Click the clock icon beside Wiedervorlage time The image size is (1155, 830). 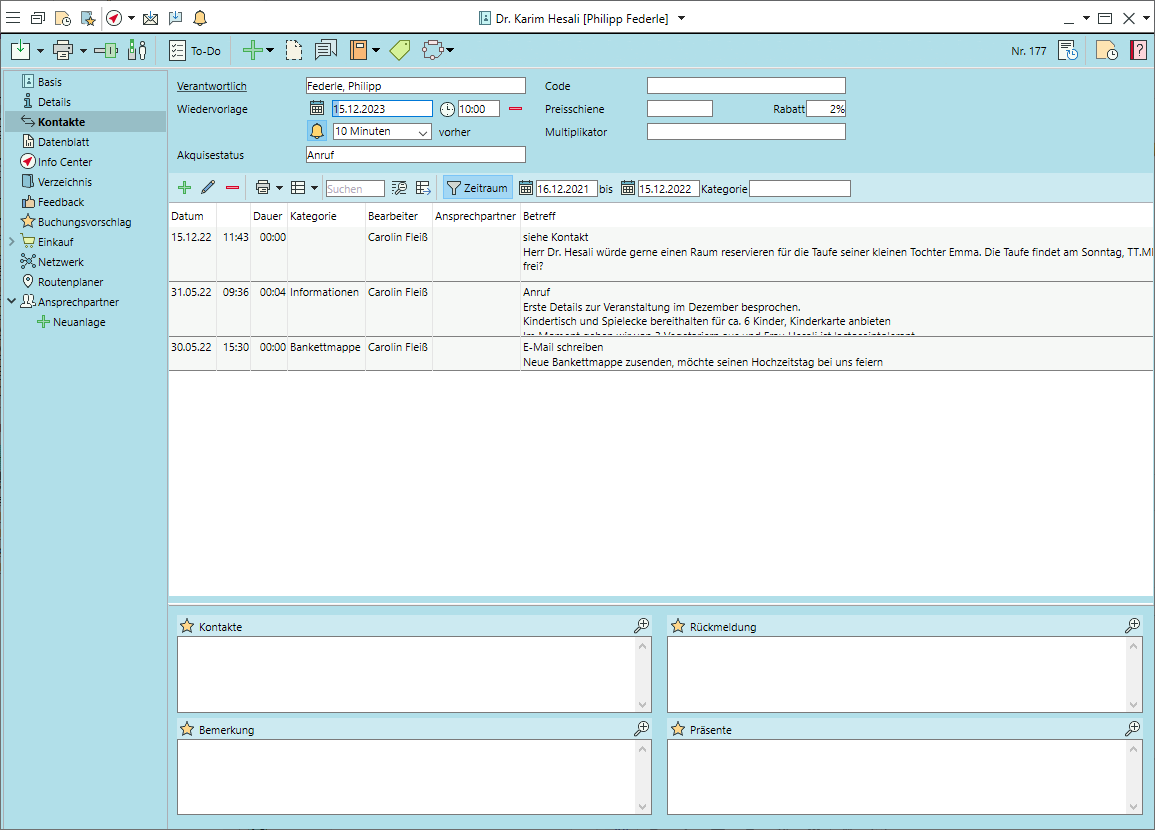[447, 109]
